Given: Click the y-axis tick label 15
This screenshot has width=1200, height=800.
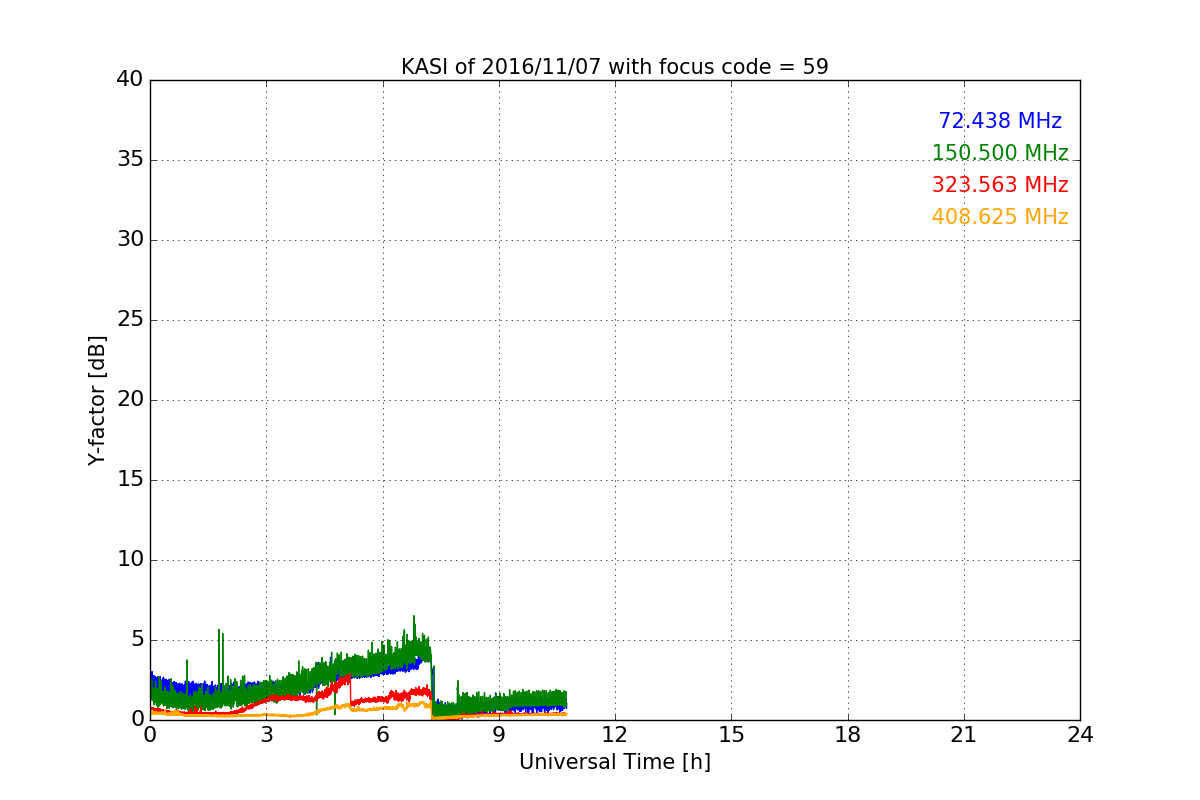Looking at the screenshot, I should 130,480.
